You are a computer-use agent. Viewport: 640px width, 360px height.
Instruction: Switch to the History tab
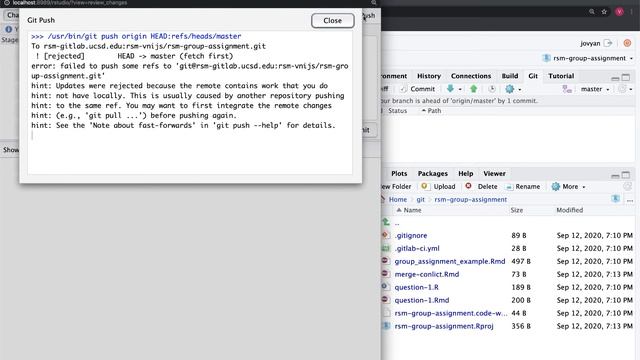coord(429,76)
